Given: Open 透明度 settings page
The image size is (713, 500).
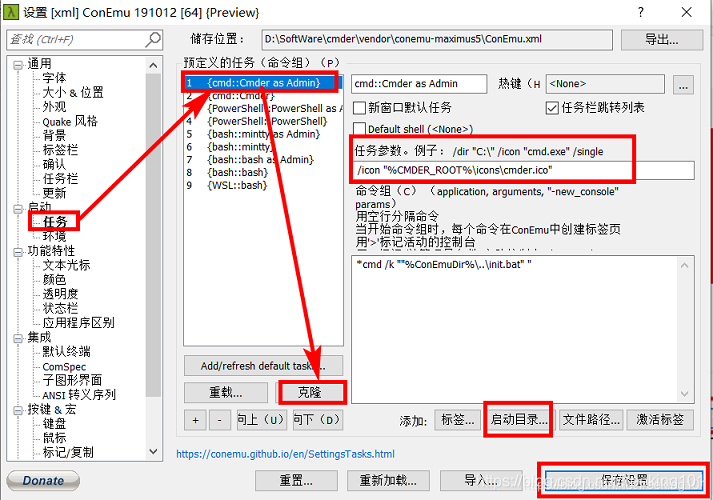Looking at the screenshot, I should (60, 294).
